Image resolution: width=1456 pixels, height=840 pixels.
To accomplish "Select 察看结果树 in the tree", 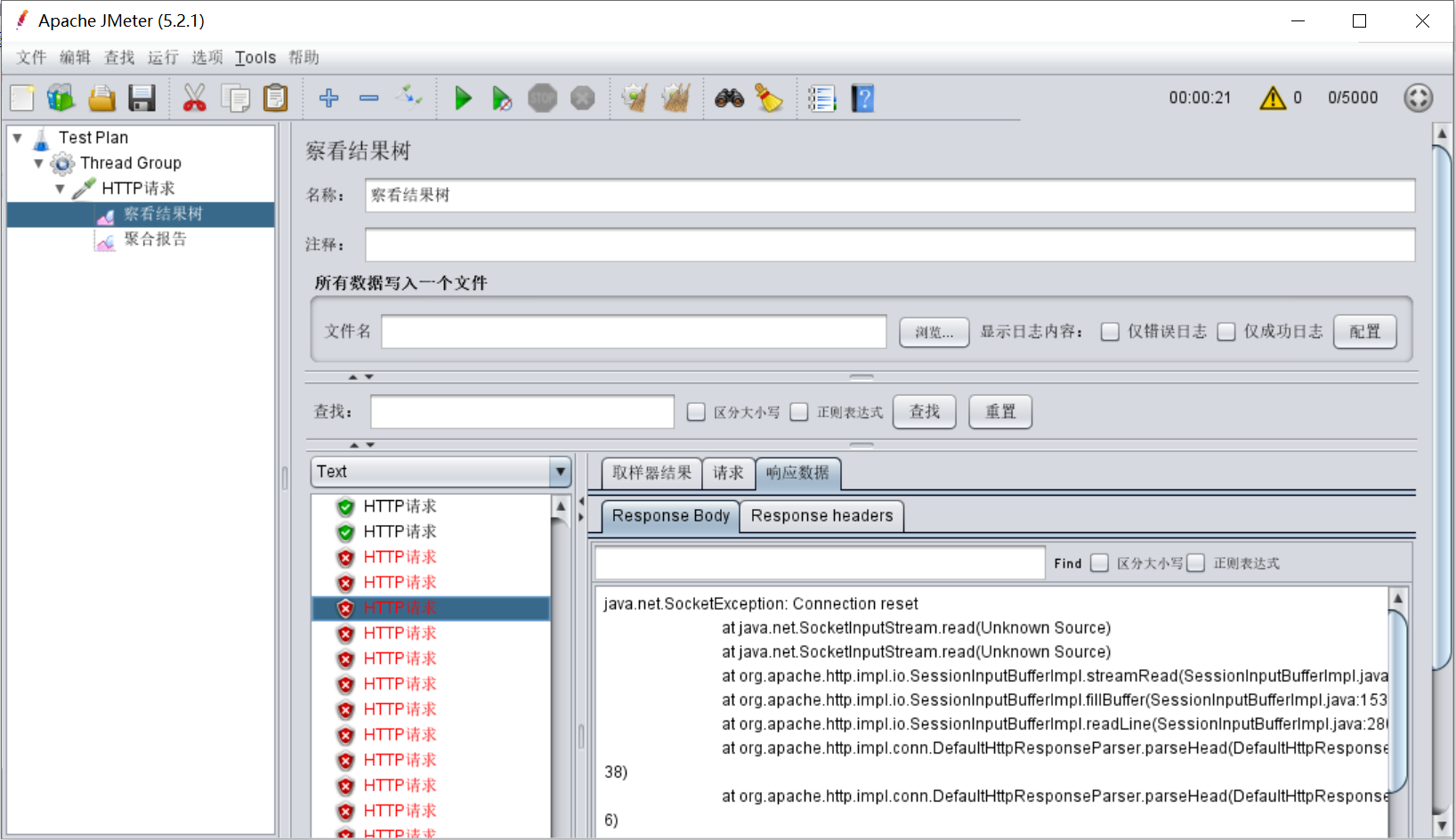I will coord(163,214).
